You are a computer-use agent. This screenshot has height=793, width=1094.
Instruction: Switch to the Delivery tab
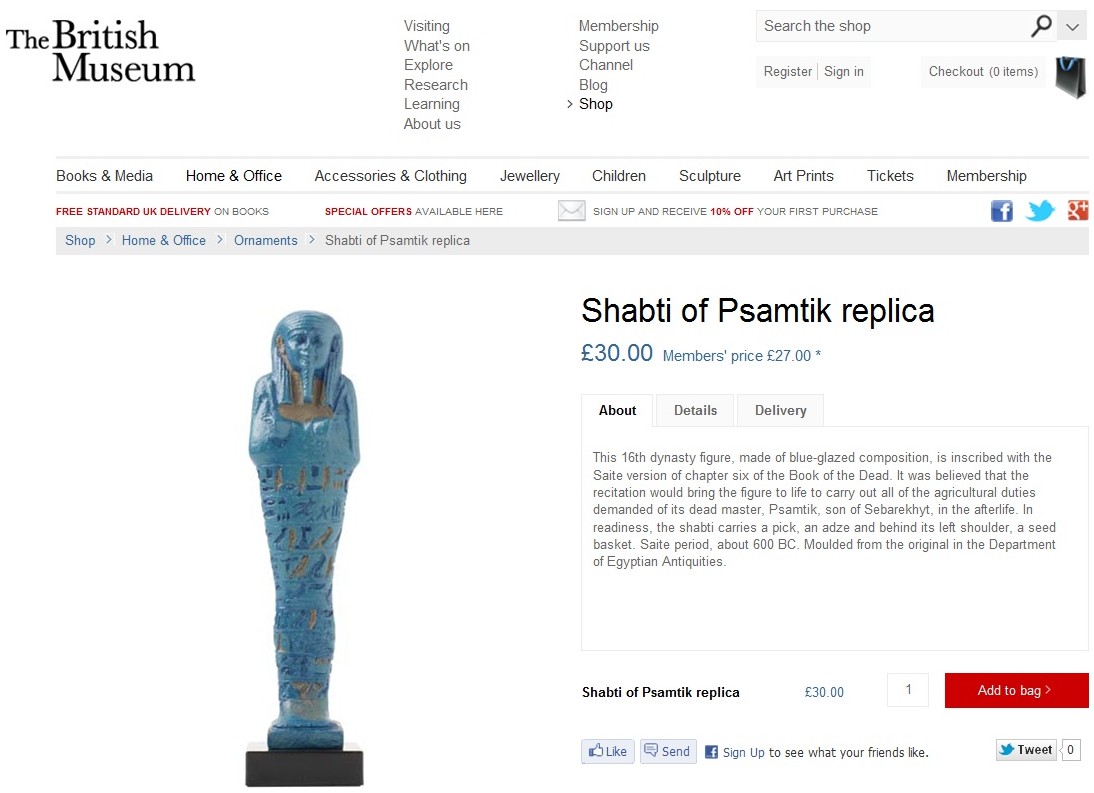780,410
